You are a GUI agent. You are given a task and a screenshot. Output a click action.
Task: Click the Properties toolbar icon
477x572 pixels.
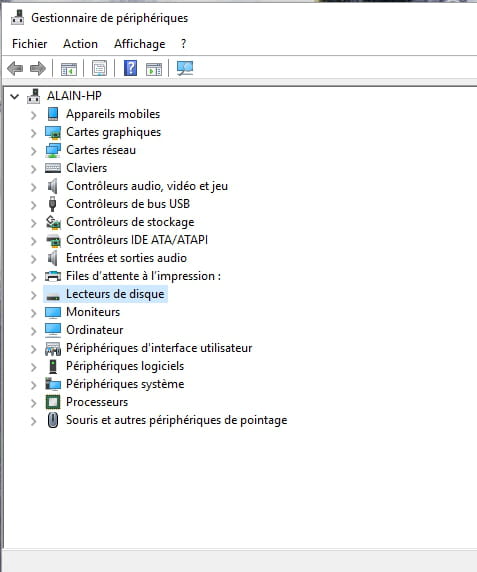coord(100,68)
